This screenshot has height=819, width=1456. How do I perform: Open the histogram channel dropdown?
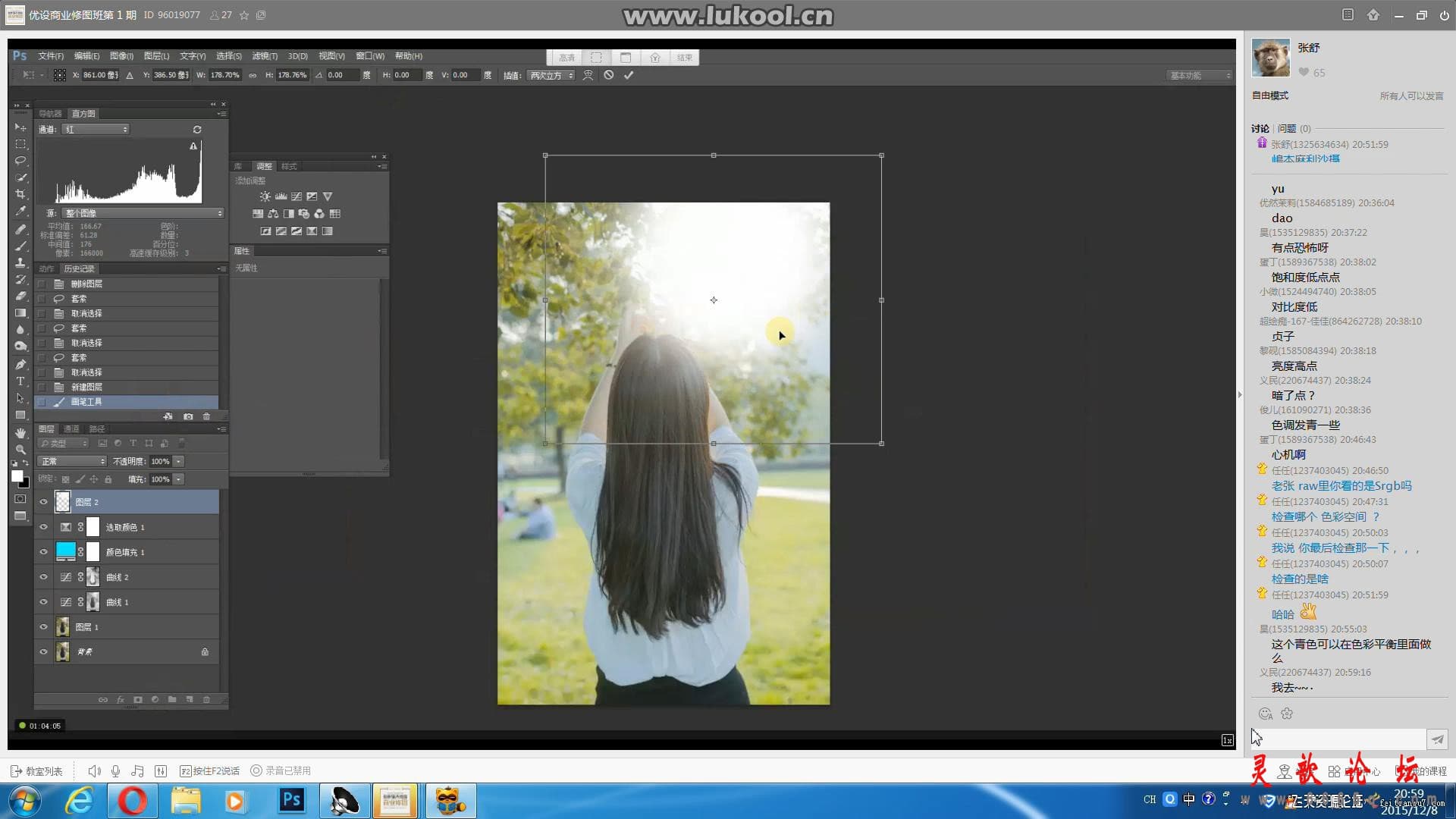click(96, 130)
